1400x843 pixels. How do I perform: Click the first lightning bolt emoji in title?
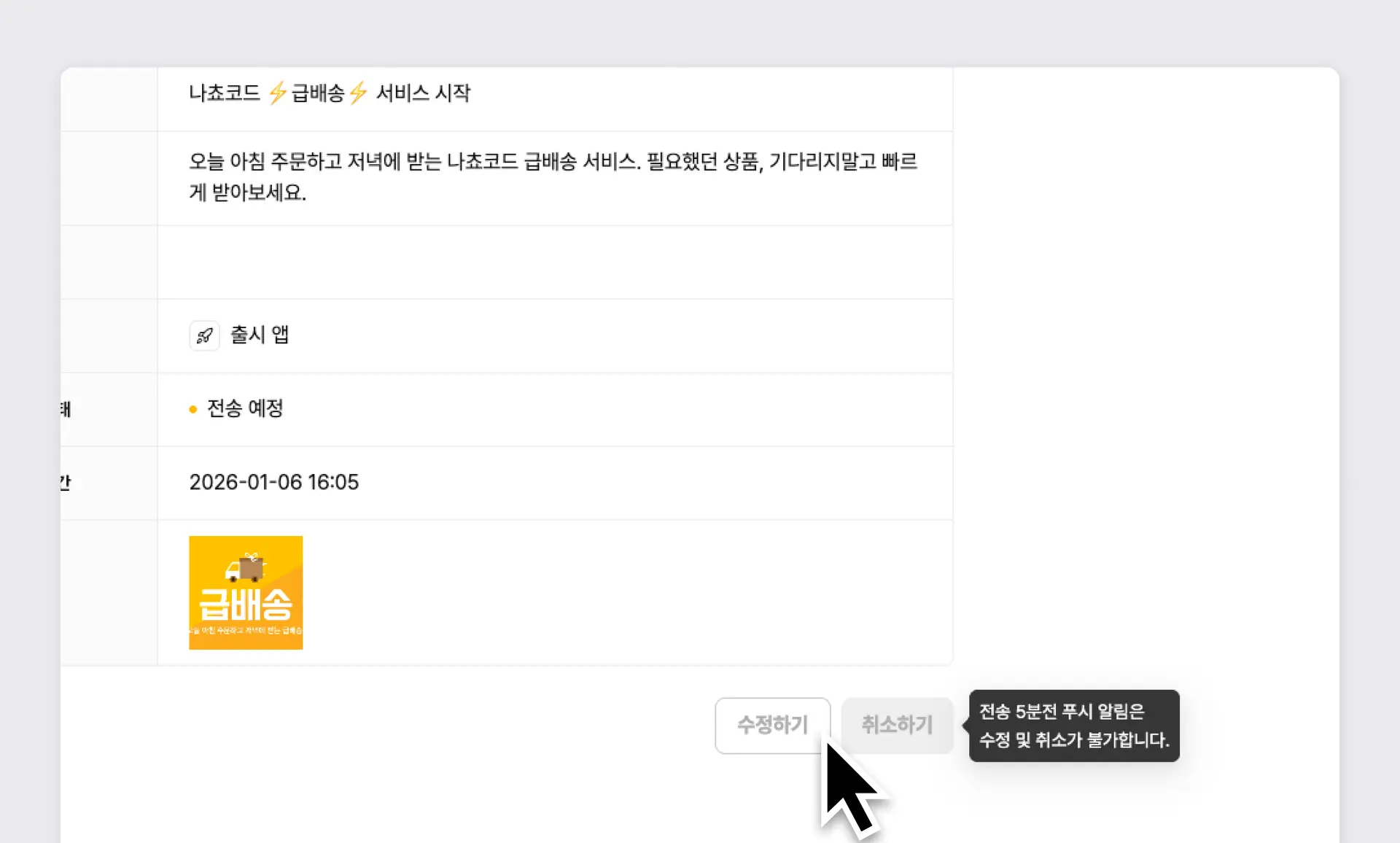point(279,93)
